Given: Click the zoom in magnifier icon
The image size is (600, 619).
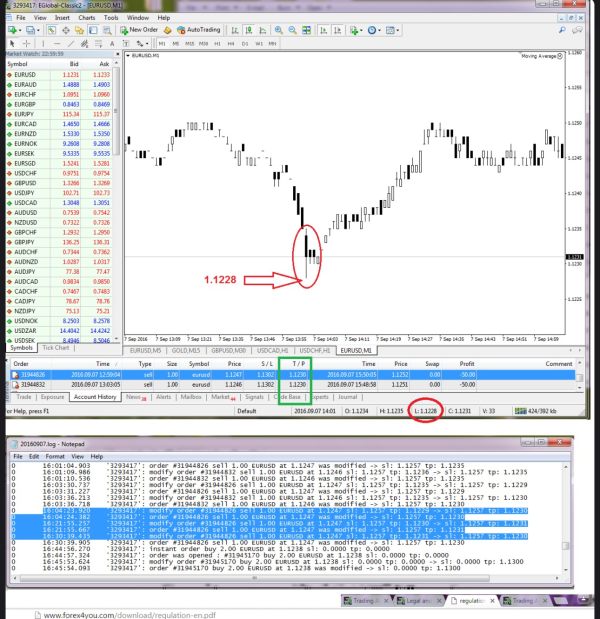Looking at the screenshot, I should tap(279, 30).
